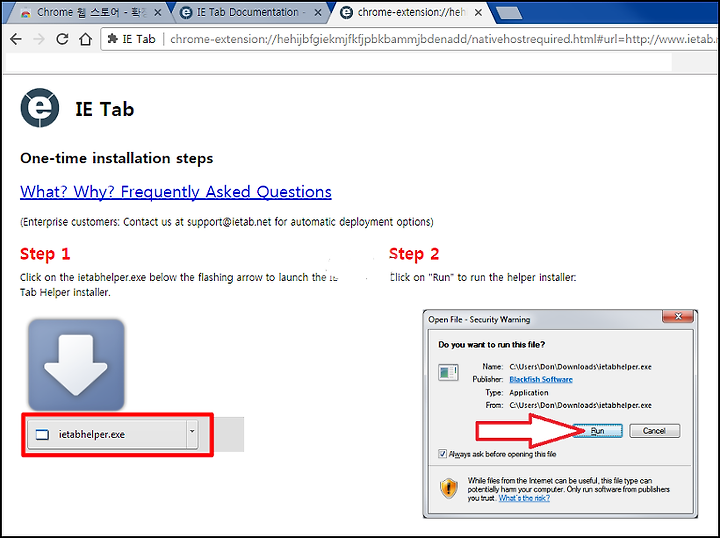
Task: Close the chrome-extension tab
Action: 478,13
